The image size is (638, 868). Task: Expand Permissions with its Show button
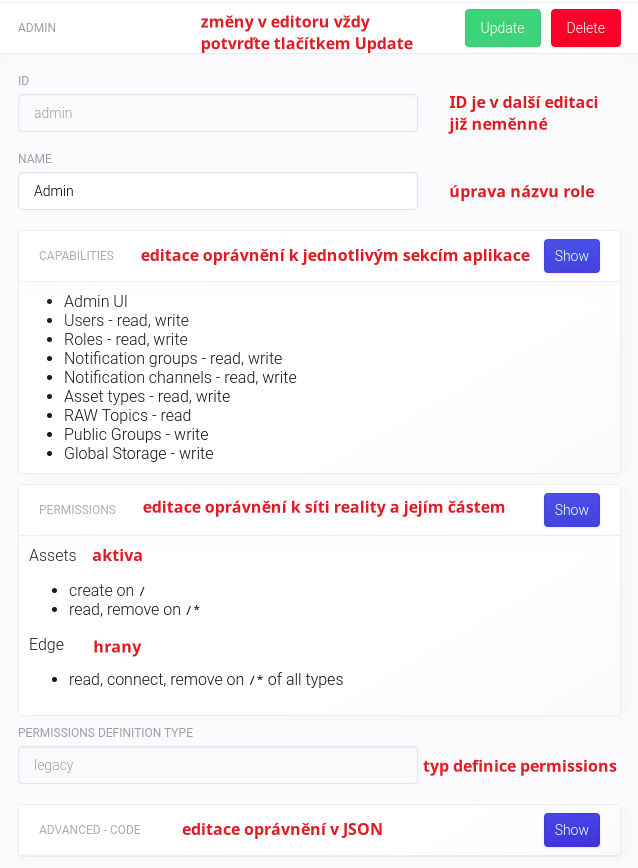pyautogui.click(x=571, y=510)
